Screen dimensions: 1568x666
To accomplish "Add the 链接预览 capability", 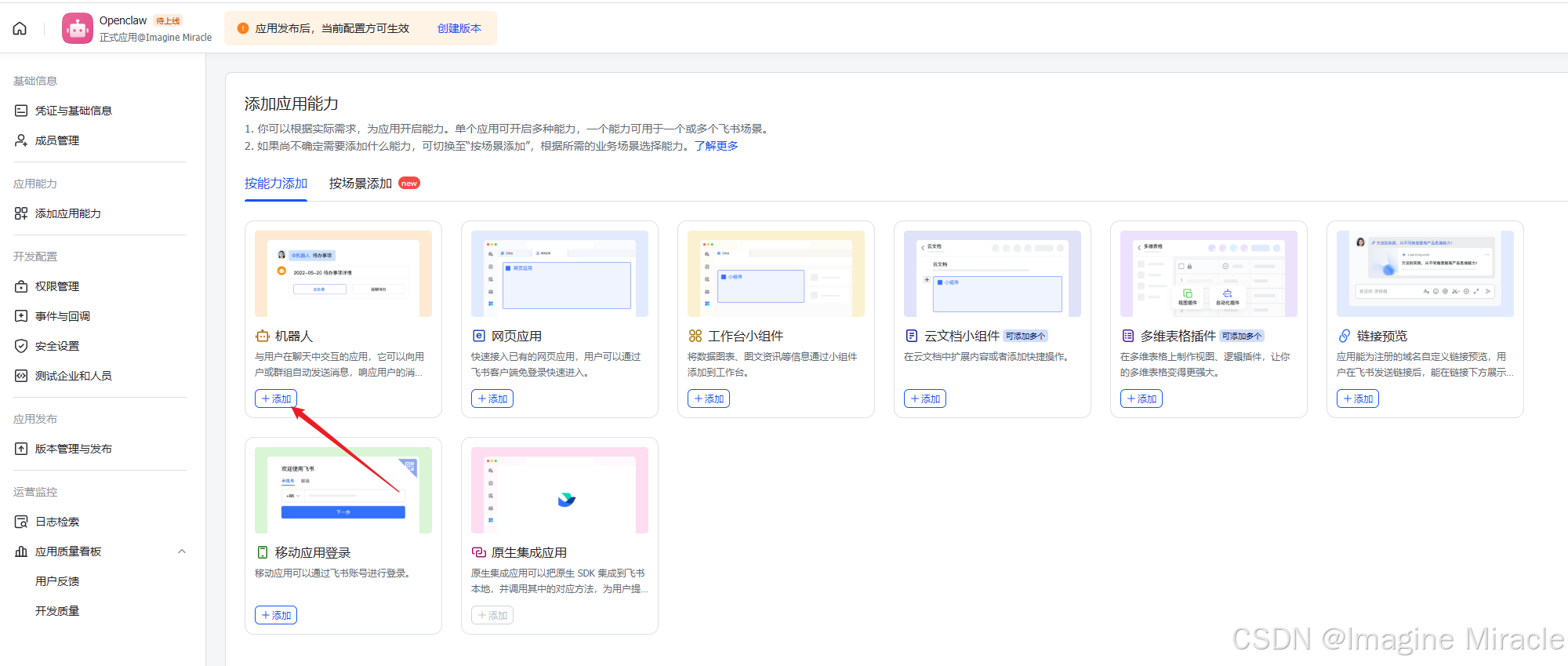I will (1358, 399).
